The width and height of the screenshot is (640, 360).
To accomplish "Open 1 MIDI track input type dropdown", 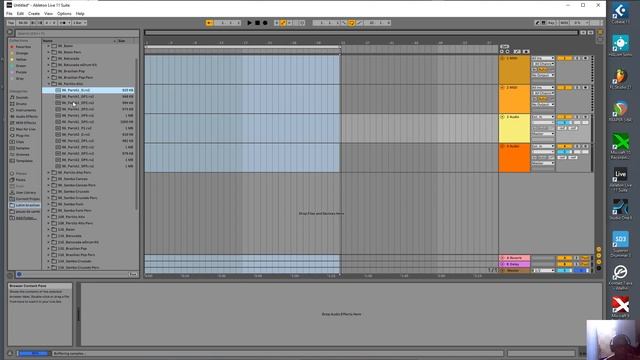I will 543,58.
